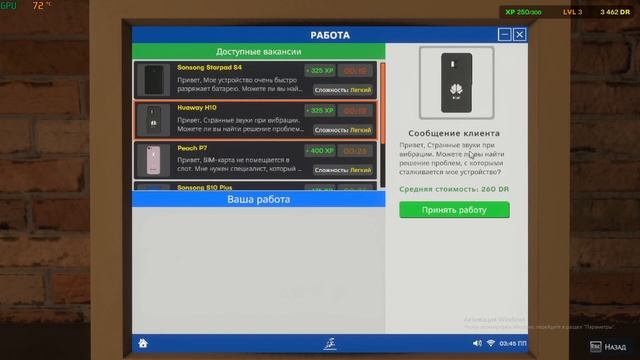The image size is (640, 360).
Task: Click the Wi-Fi signal icon
Action: (491, 343)
